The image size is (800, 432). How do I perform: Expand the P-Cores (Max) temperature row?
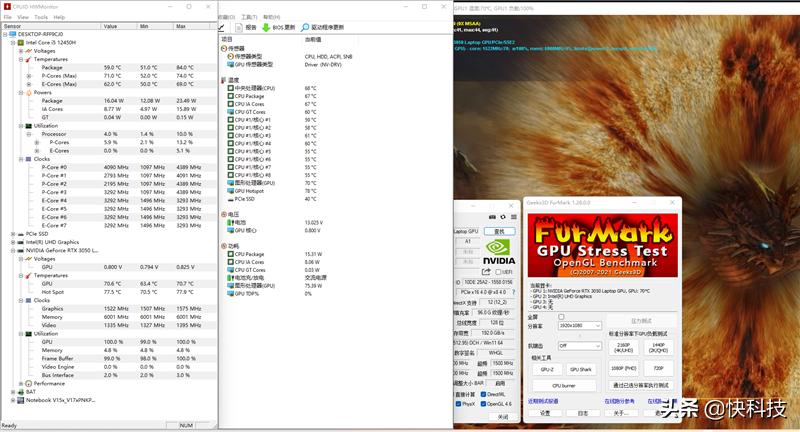[x=29, y=76]
